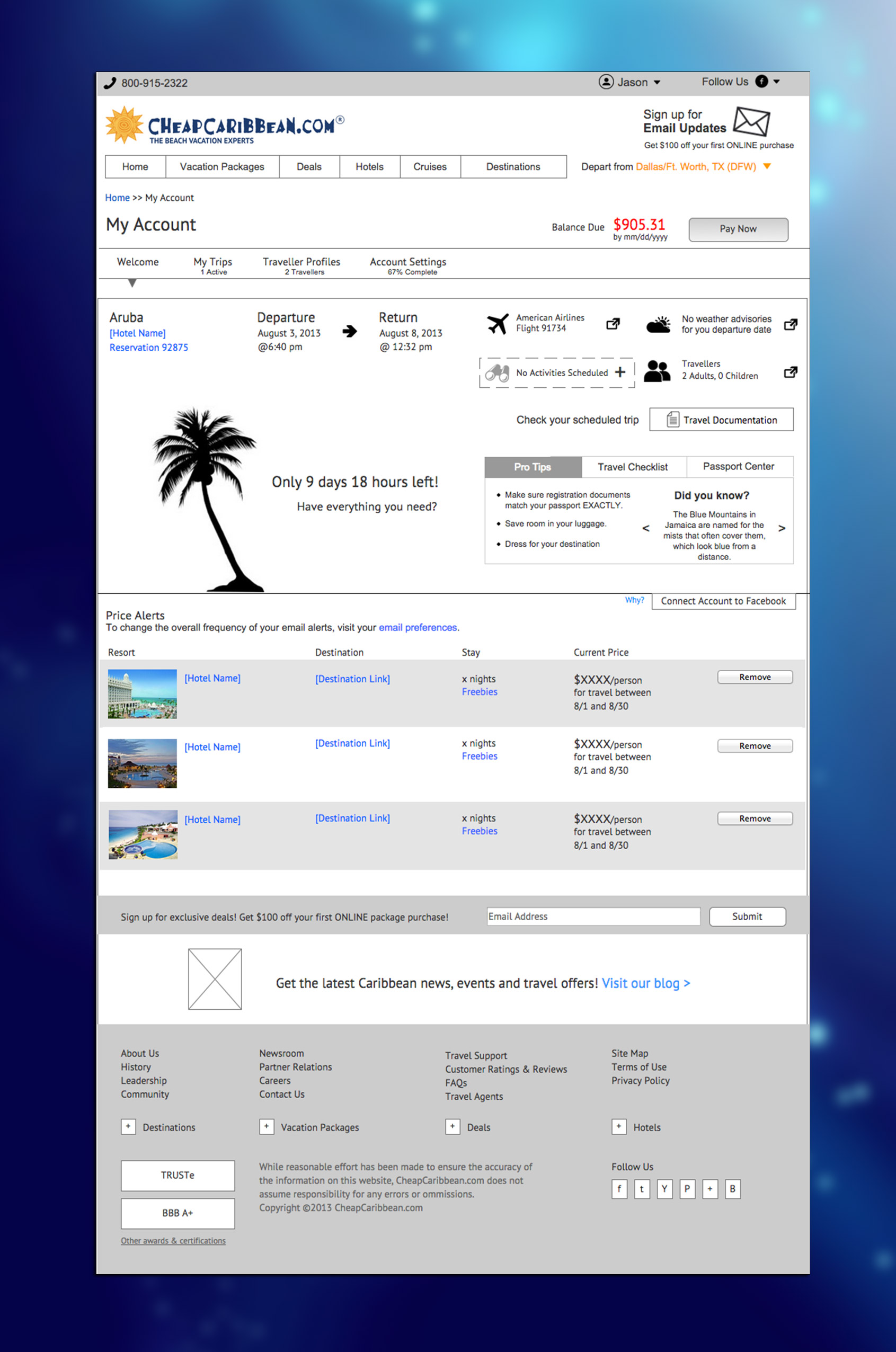
Task: Click the Reservation 92875 link
Action: click(148, 348)
